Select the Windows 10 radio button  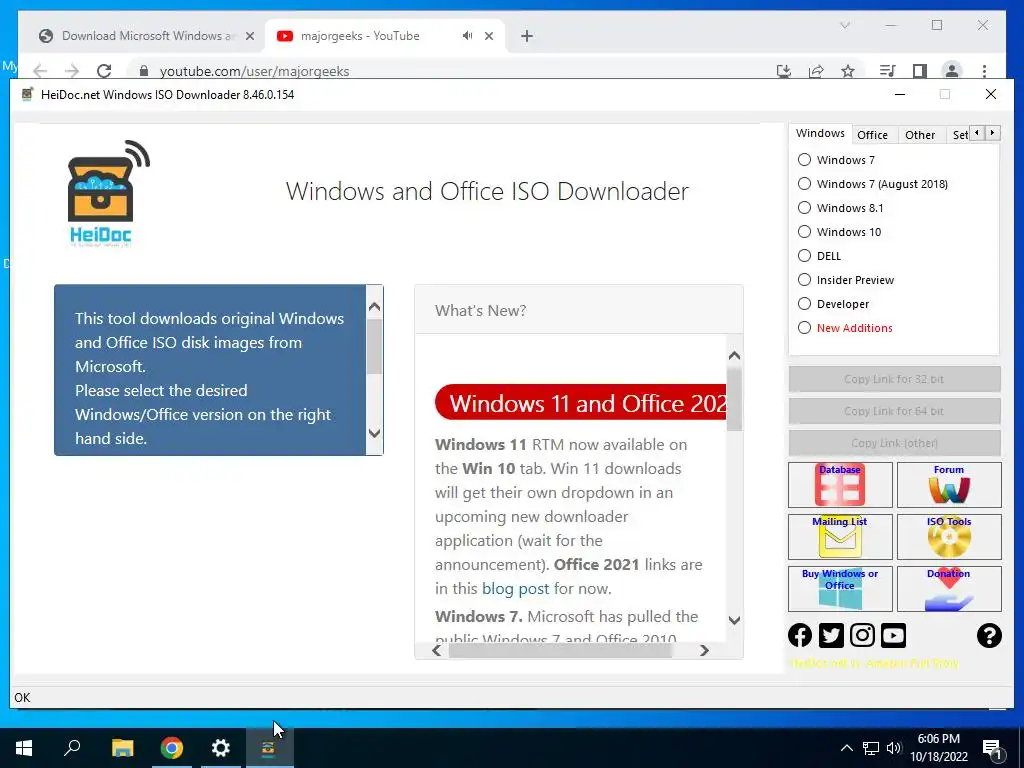coord(805,232)
